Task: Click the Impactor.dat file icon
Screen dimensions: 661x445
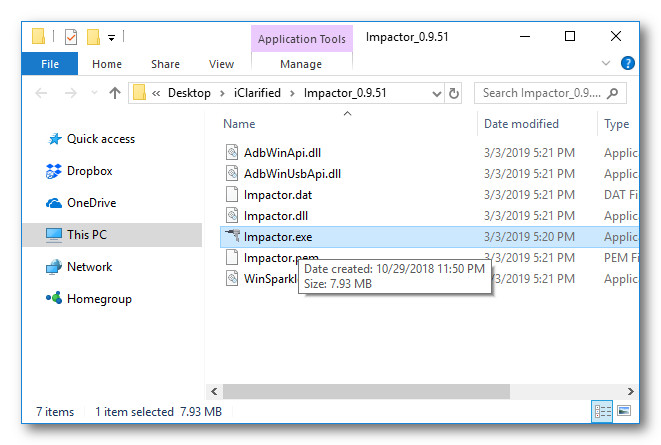Action: [x=232, y=195]
